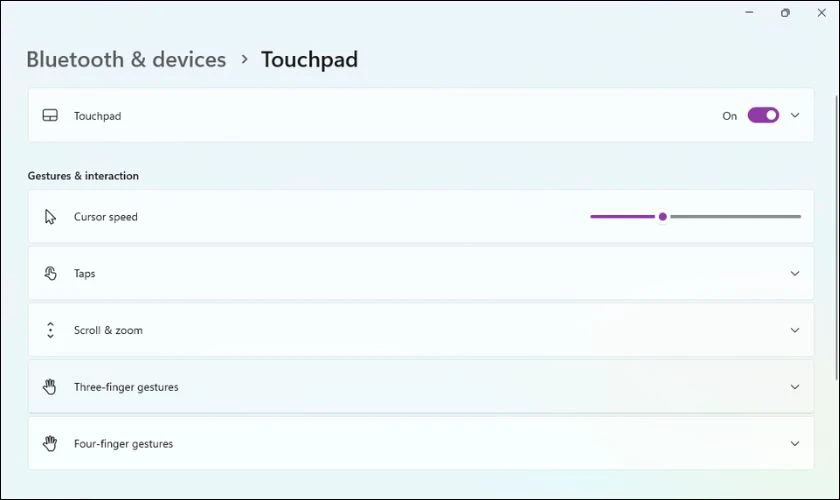This screenshot has width=840, height=500.
Task: Expand the Taps section chevron
Action: pyautogui.click(x=795, y=273)
